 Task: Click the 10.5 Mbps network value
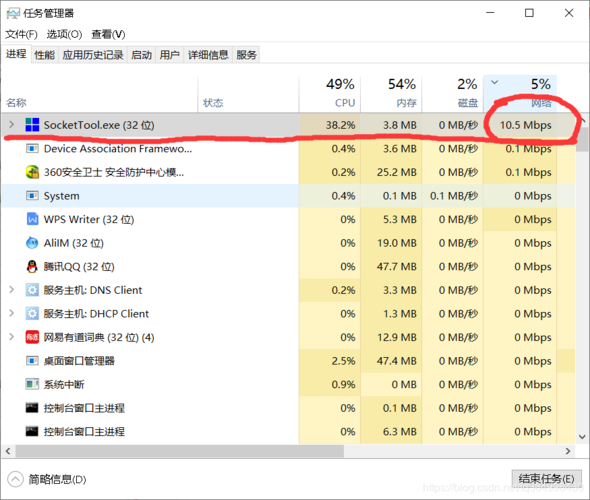(526, 125)
